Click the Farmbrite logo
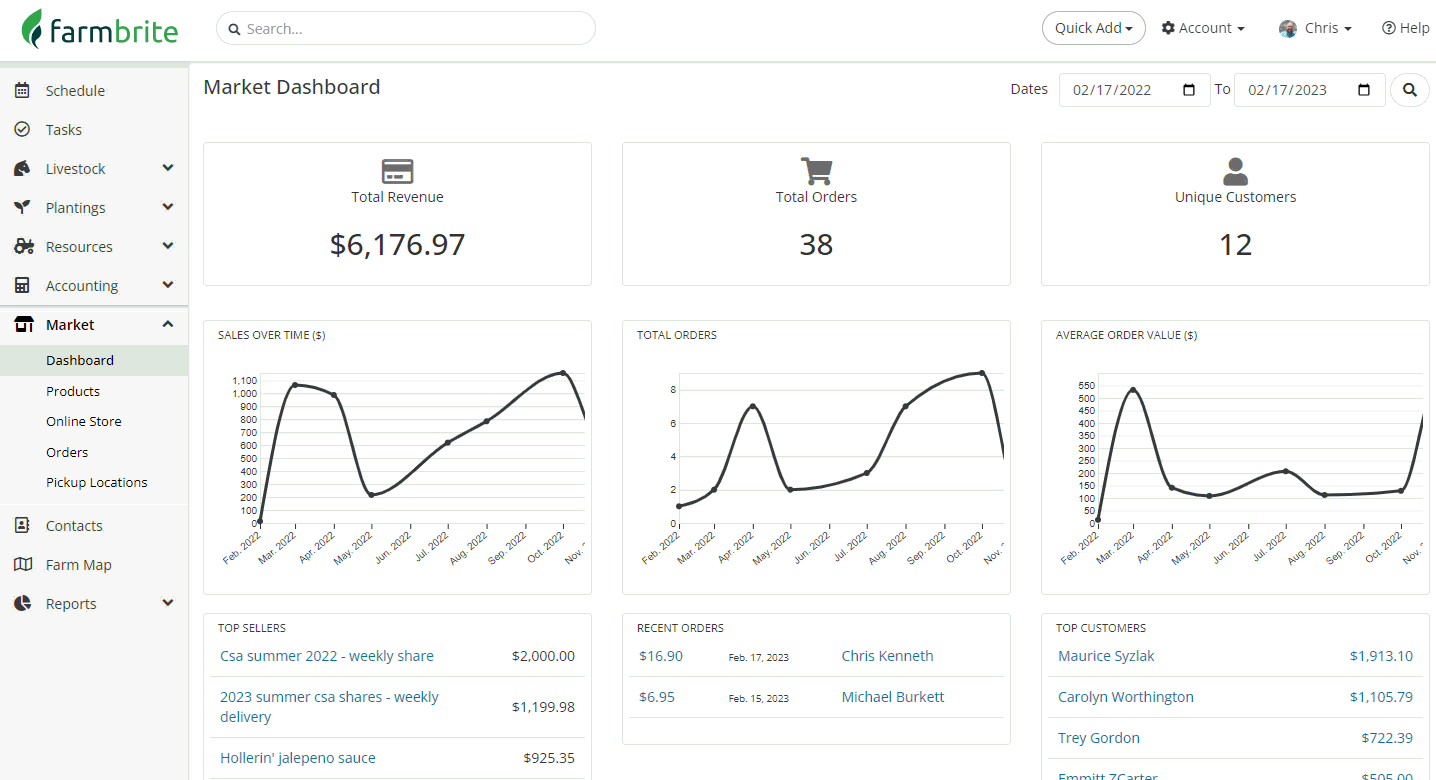The image size is (1436, 780). pos(100,29)
